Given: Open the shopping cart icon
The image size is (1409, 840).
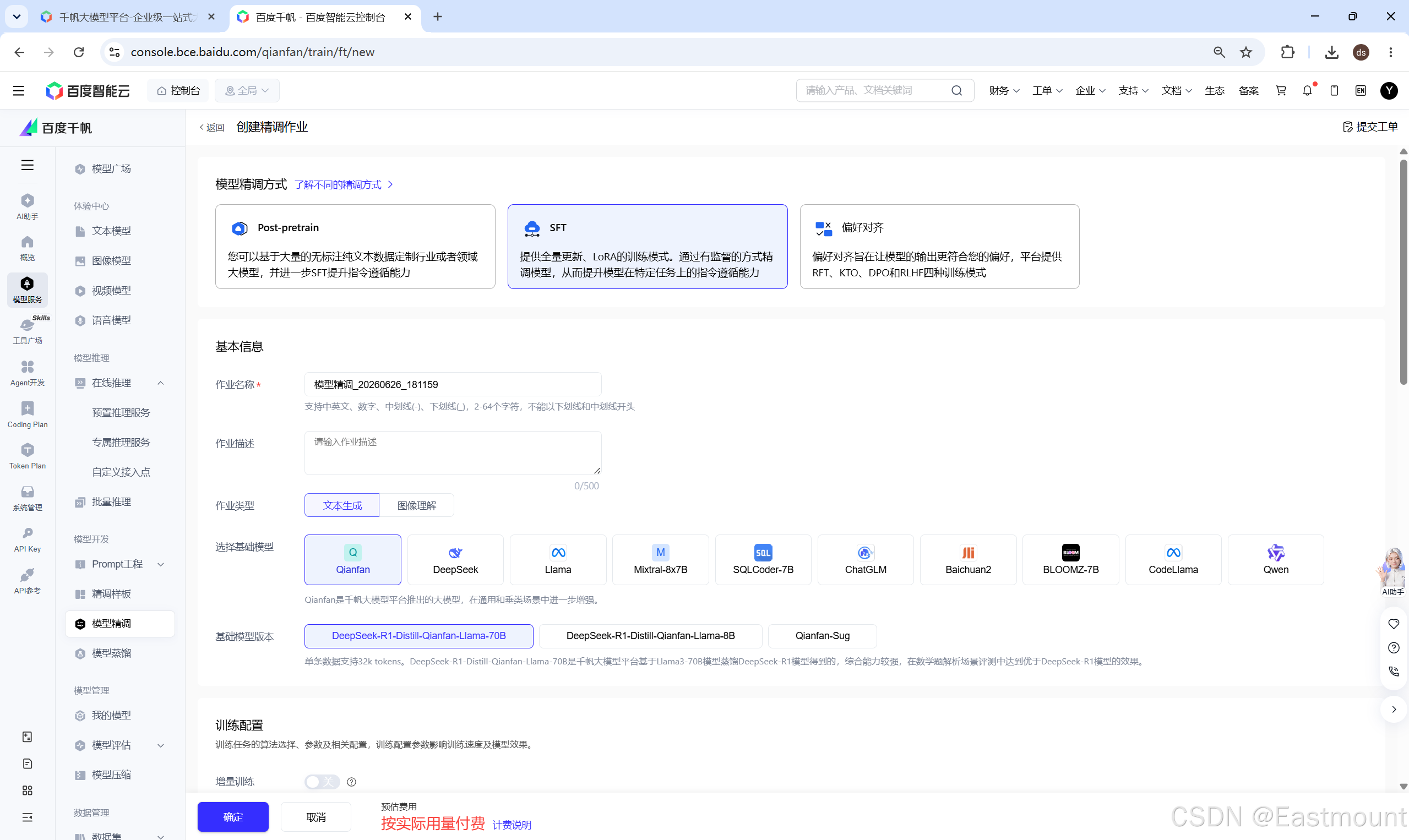Looking at the screenshot, I should pyautogui.click(x=1281, y=91).
